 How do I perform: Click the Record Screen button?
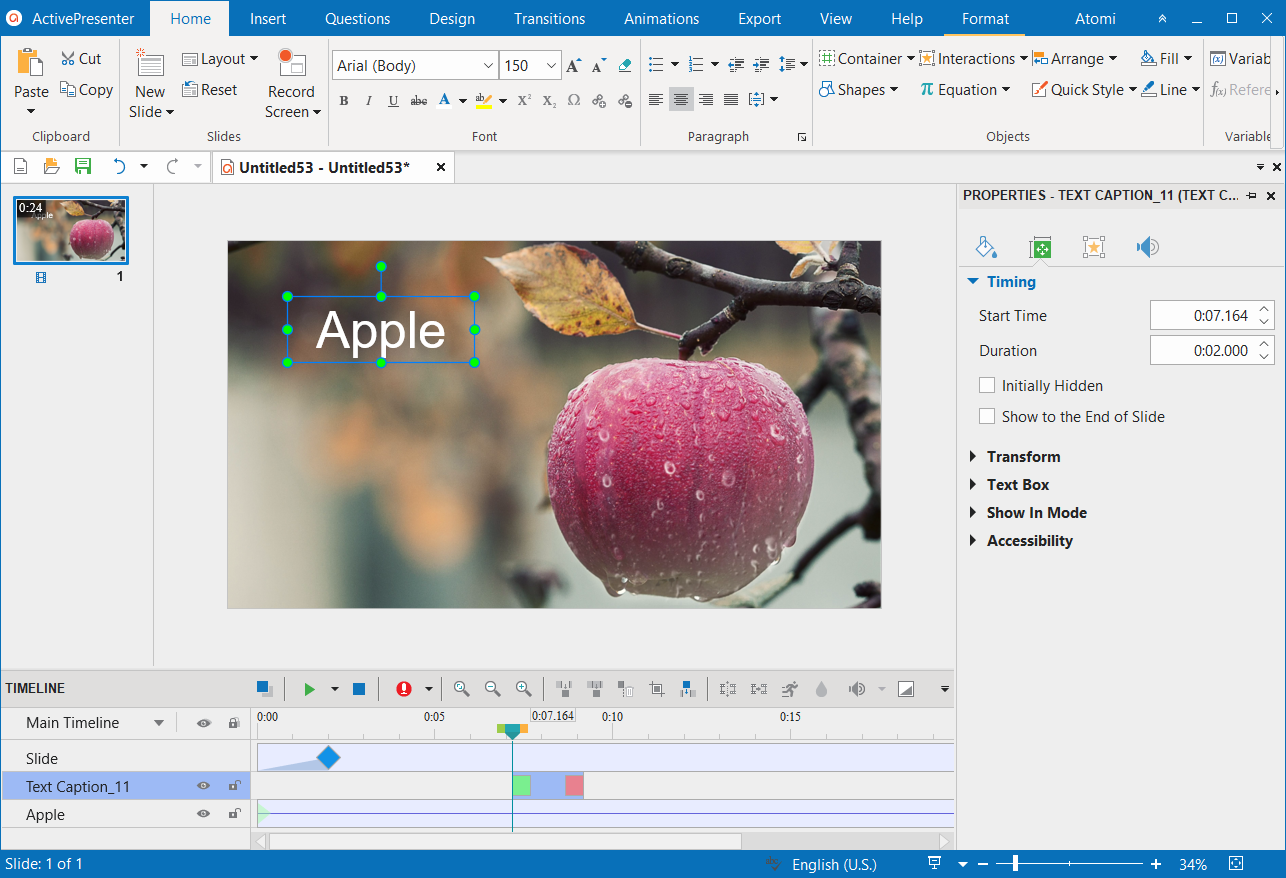pyautogui.click(x=292, y=84)
